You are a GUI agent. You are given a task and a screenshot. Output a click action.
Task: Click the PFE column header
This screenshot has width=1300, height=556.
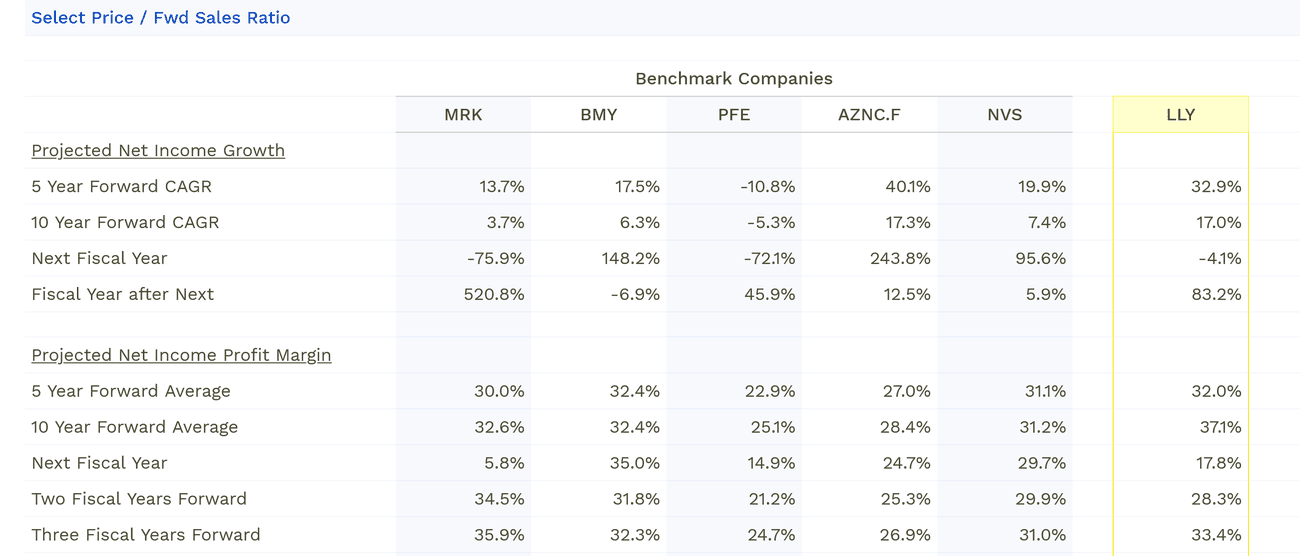(734, 115)
